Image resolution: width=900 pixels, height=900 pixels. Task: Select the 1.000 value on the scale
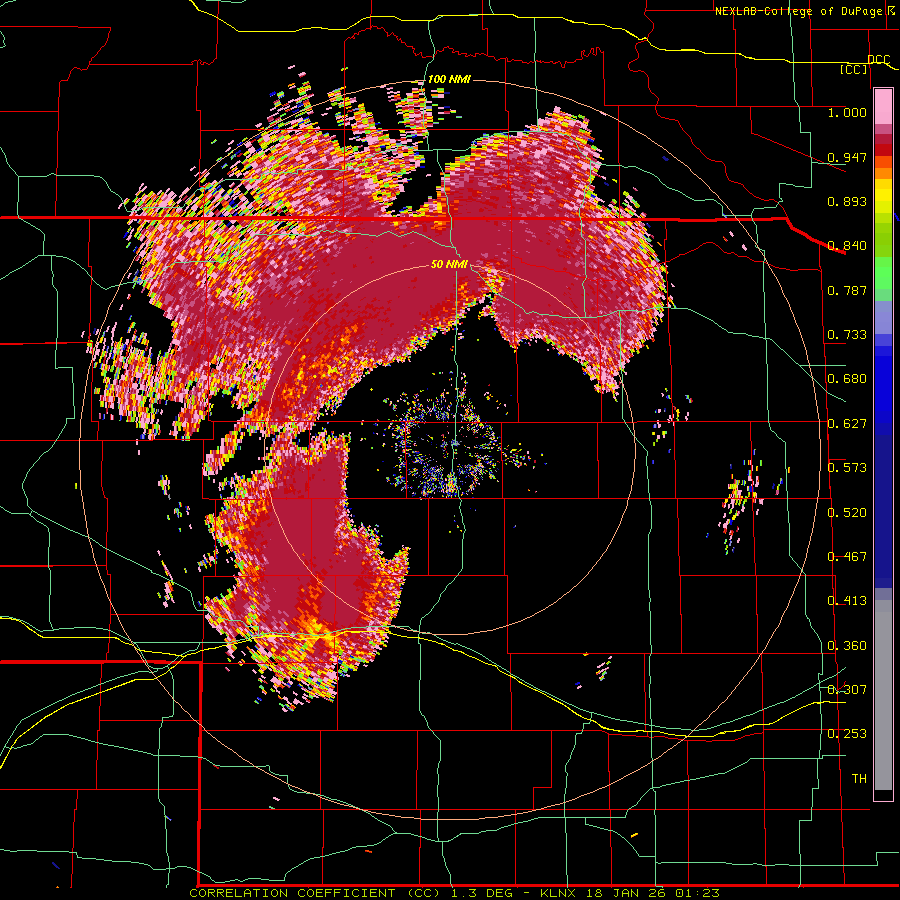[x=847, y=112]
